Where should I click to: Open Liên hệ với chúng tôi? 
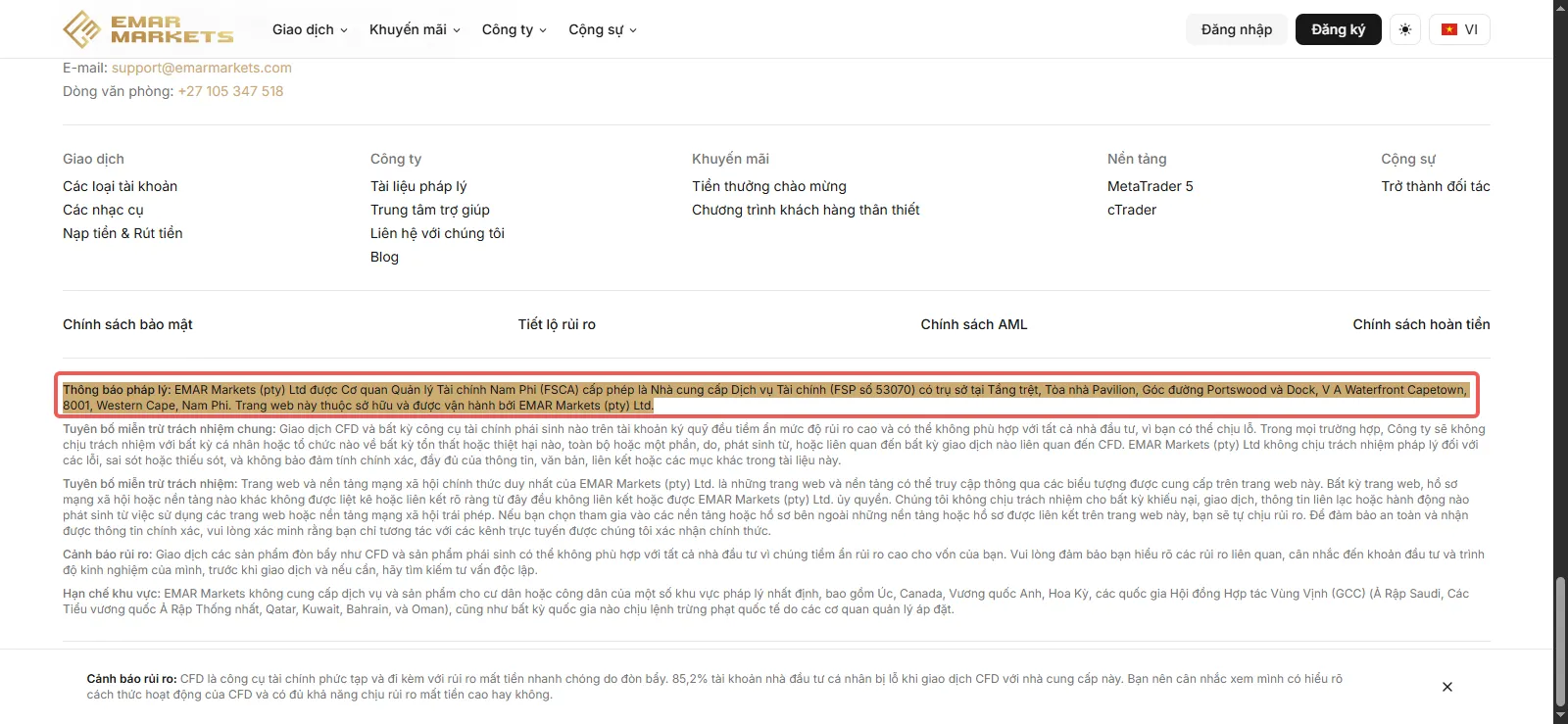(x=437, y=233)
